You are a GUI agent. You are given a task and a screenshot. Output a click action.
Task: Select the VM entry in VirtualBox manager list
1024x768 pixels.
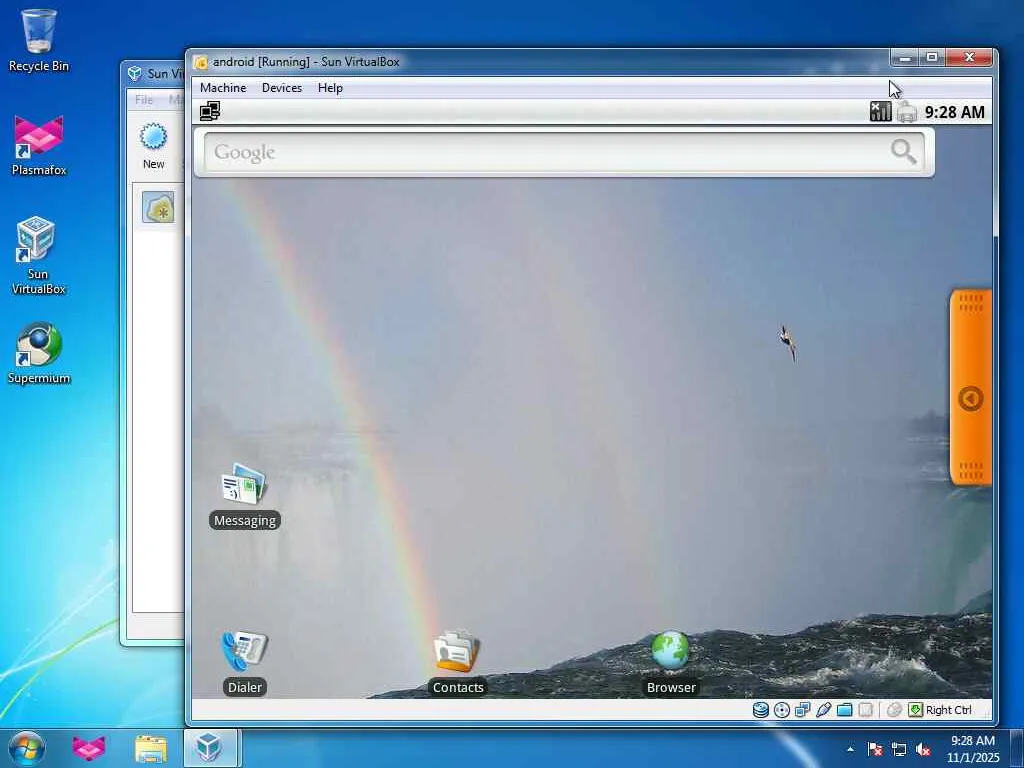159,208
